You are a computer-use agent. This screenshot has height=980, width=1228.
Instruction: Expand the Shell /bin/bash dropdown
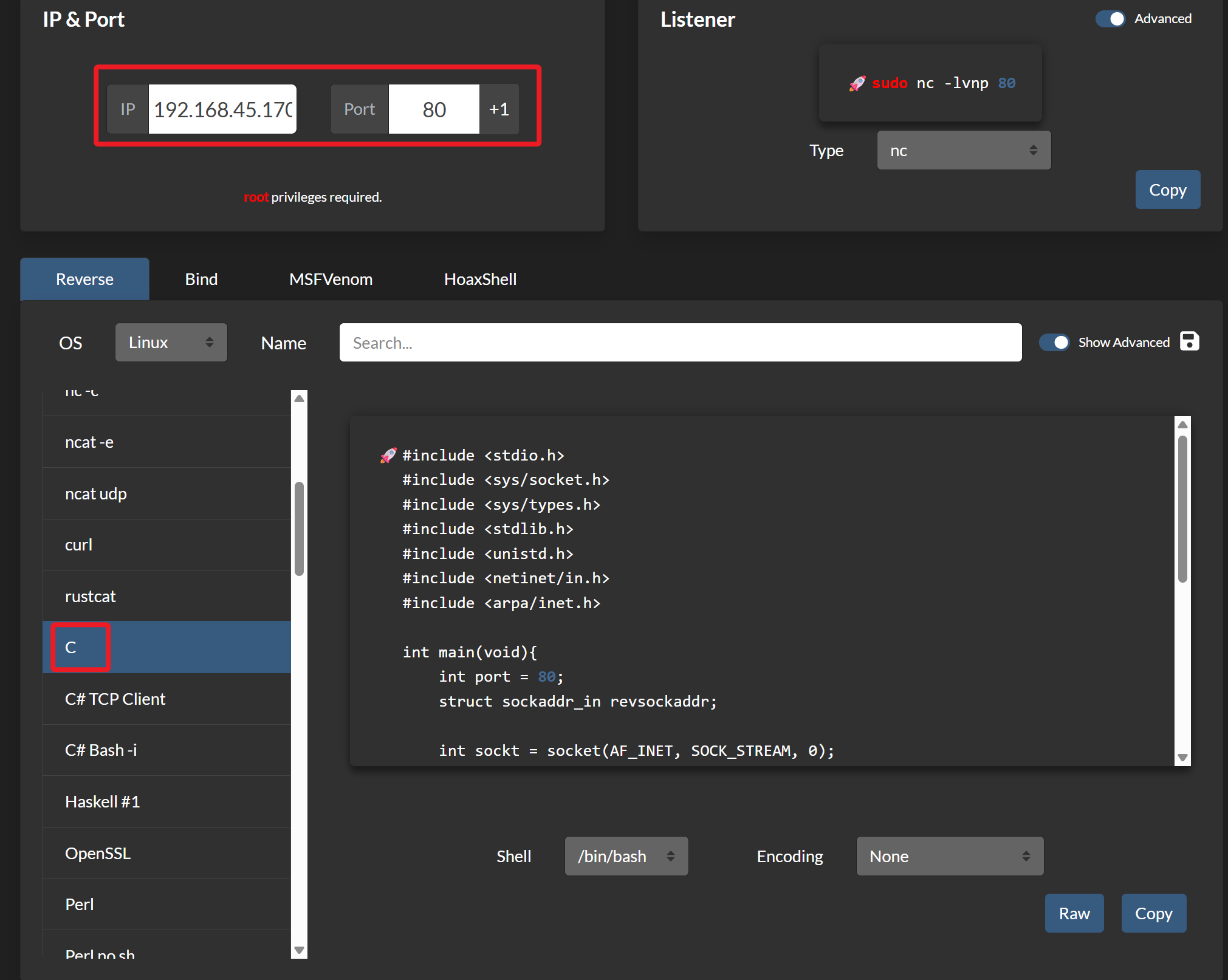(626, 856)
